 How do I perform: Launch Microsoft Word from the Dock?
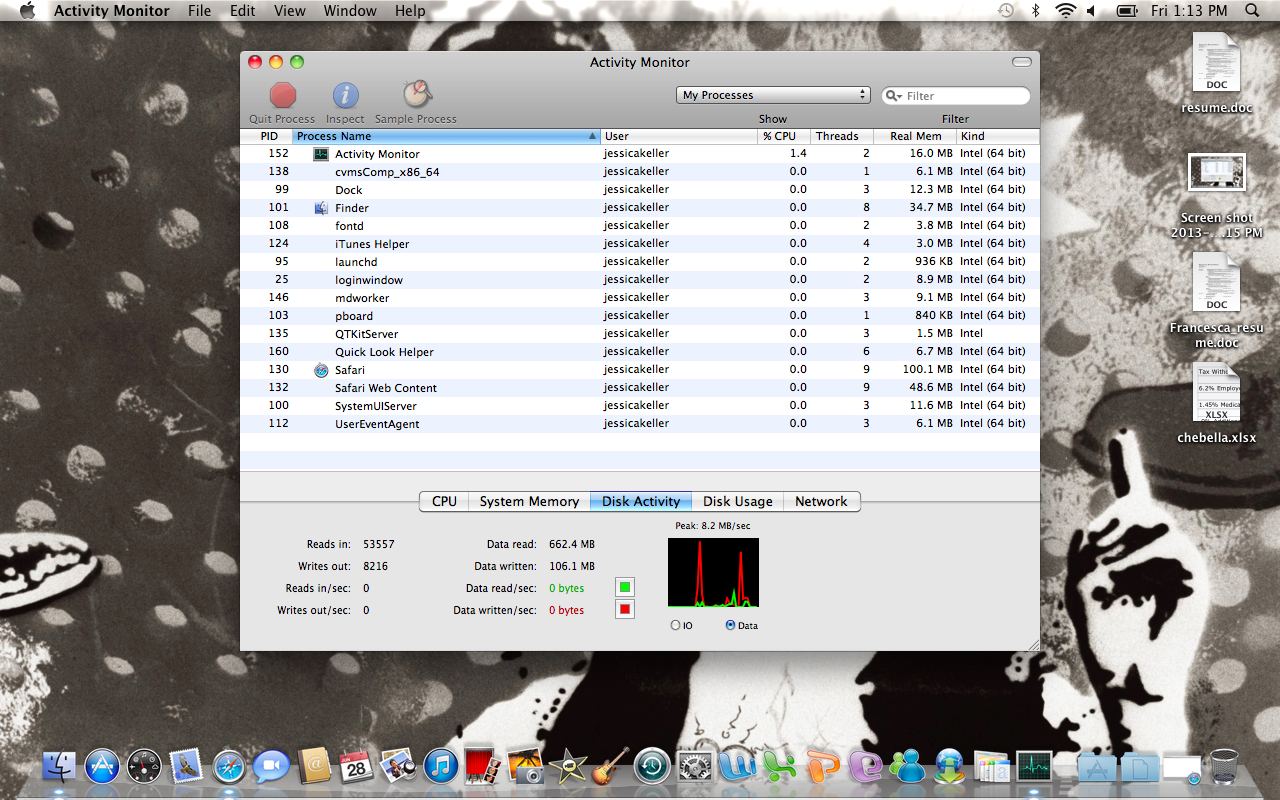pos(737,767)
